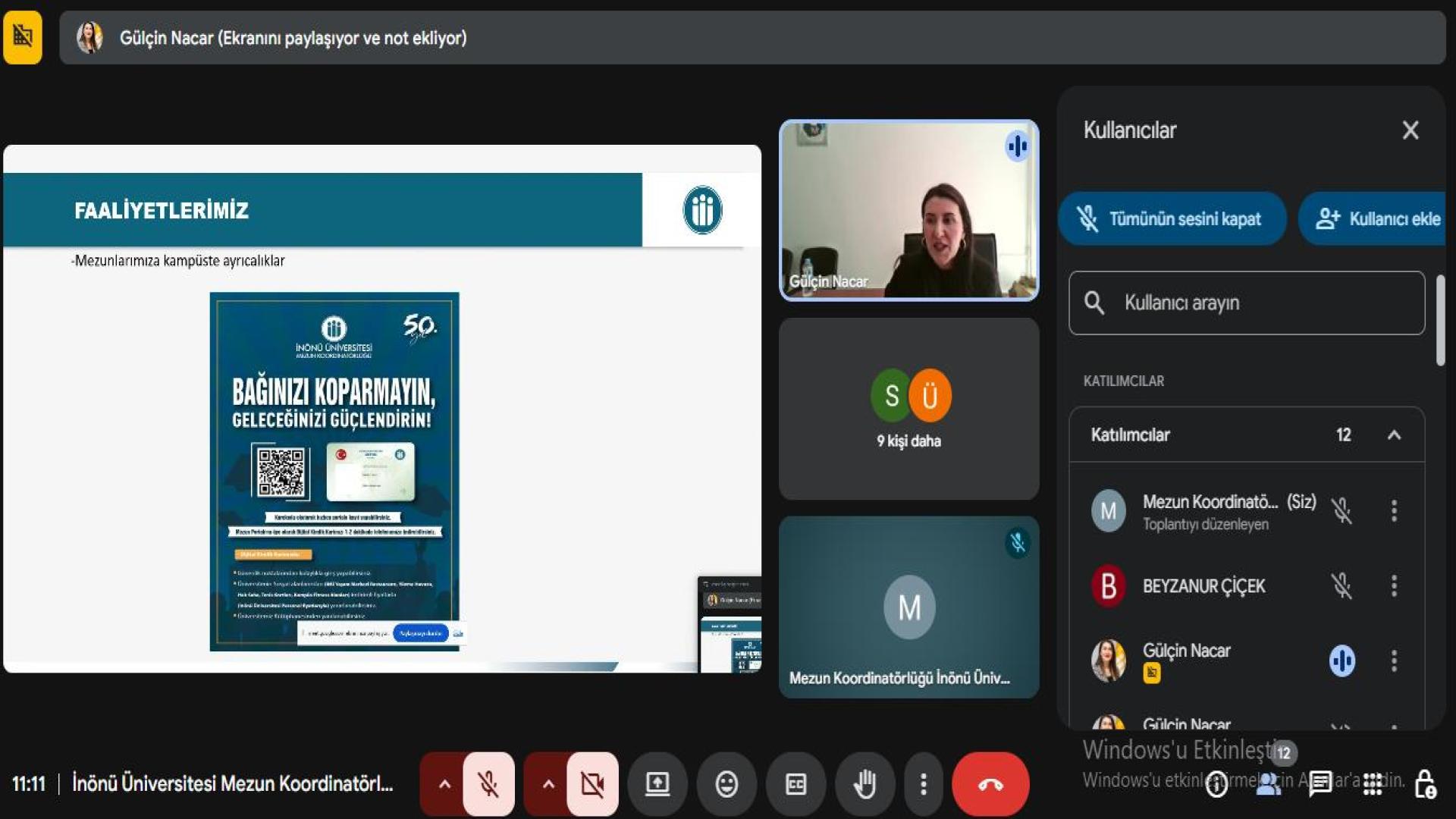Toggle the microphone mute button

488,784
